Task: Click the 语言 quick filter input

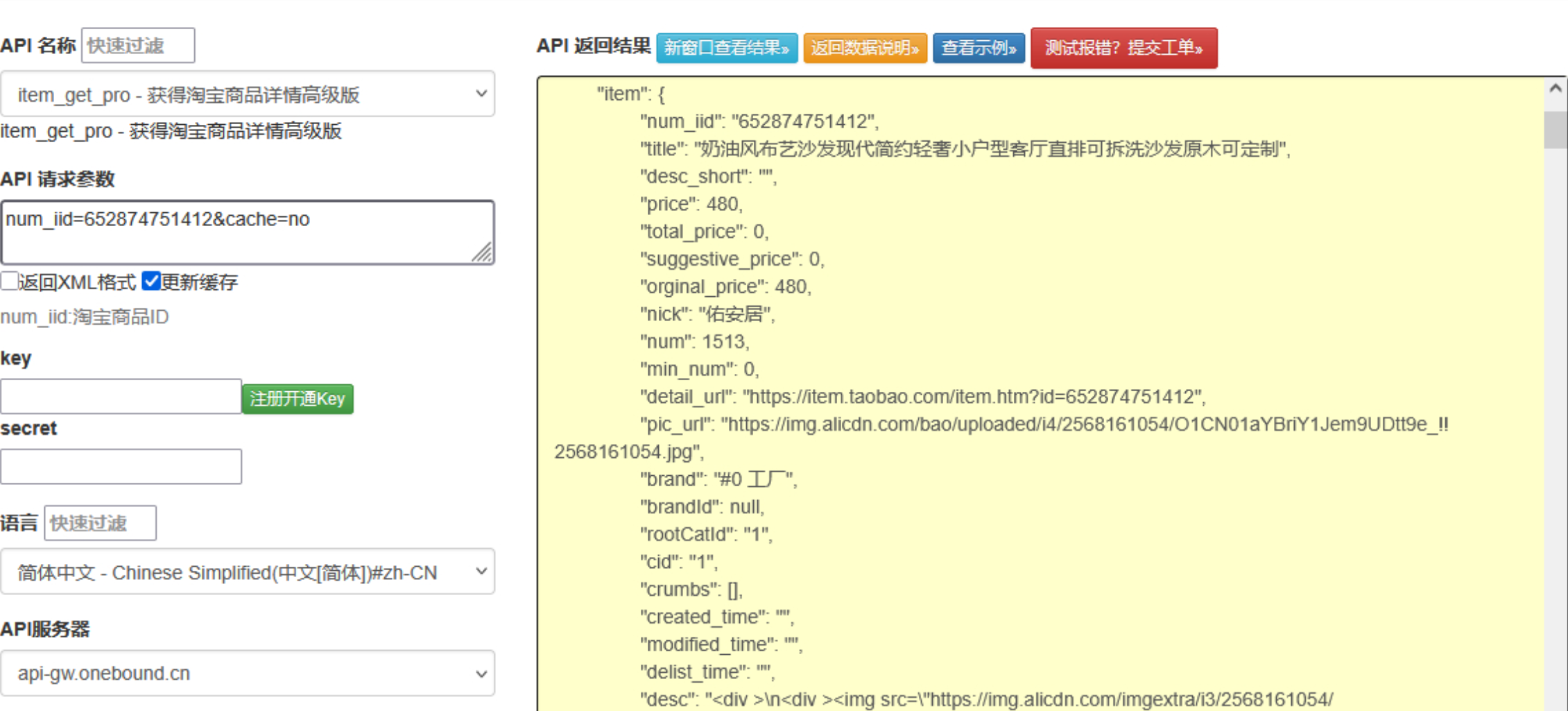Action: click(100, 523)
